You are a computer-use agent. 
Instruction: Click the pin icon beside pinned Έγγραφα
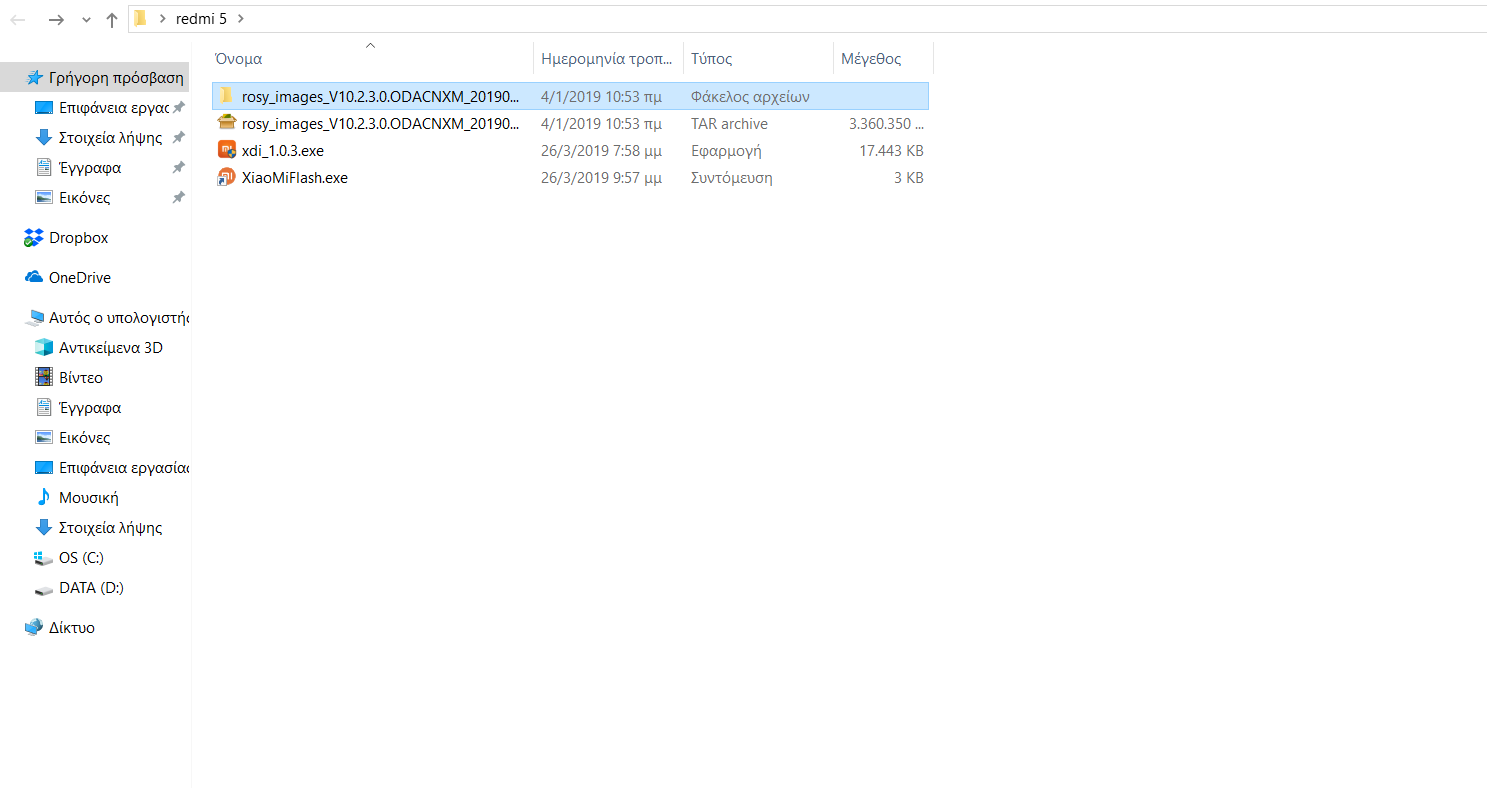coord(178,167)
